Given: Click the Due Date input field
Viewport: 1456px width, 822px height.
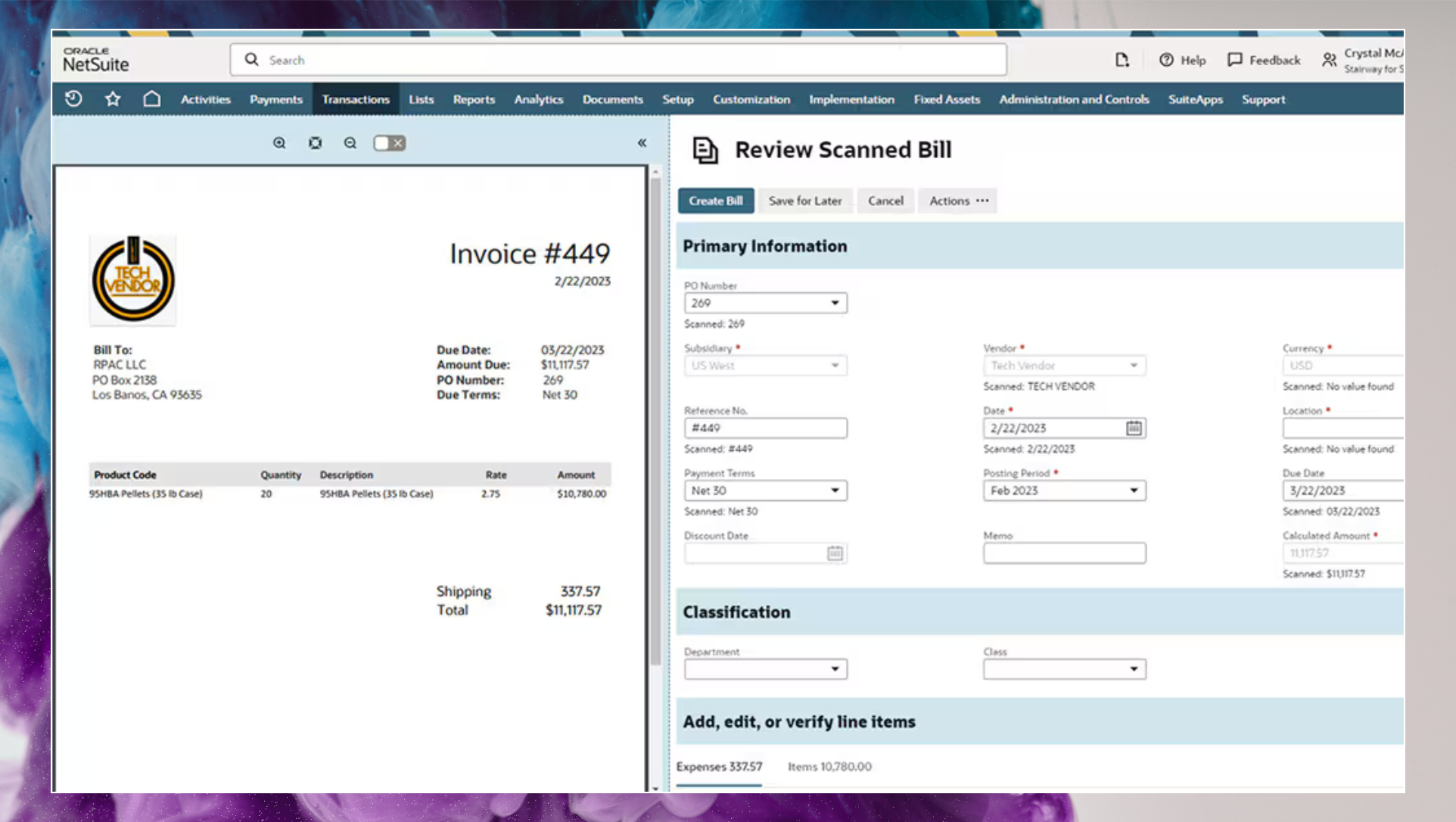Looking at the screenshot, I should tap(1343, 490).
